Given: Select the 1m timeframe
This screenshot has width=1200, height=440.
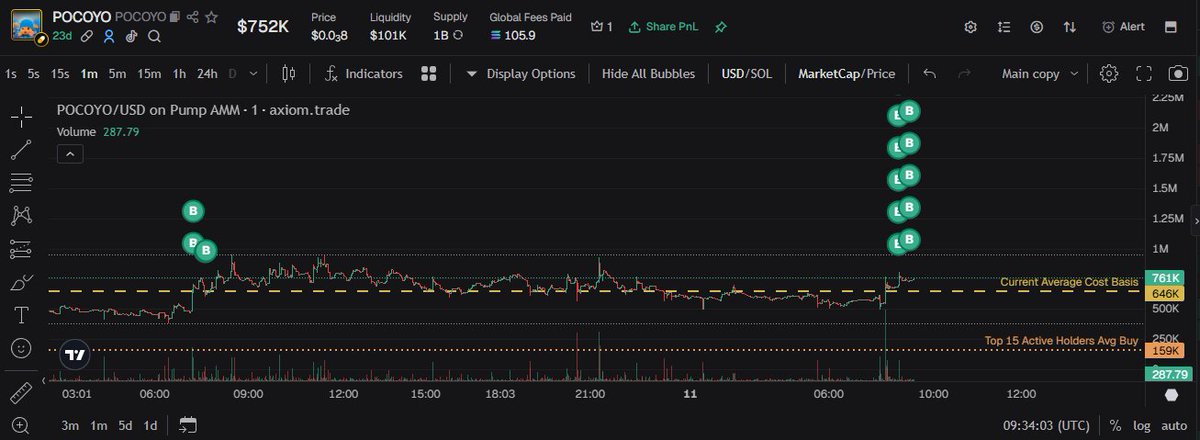Looking at the screenshot, I should (90, 73).
